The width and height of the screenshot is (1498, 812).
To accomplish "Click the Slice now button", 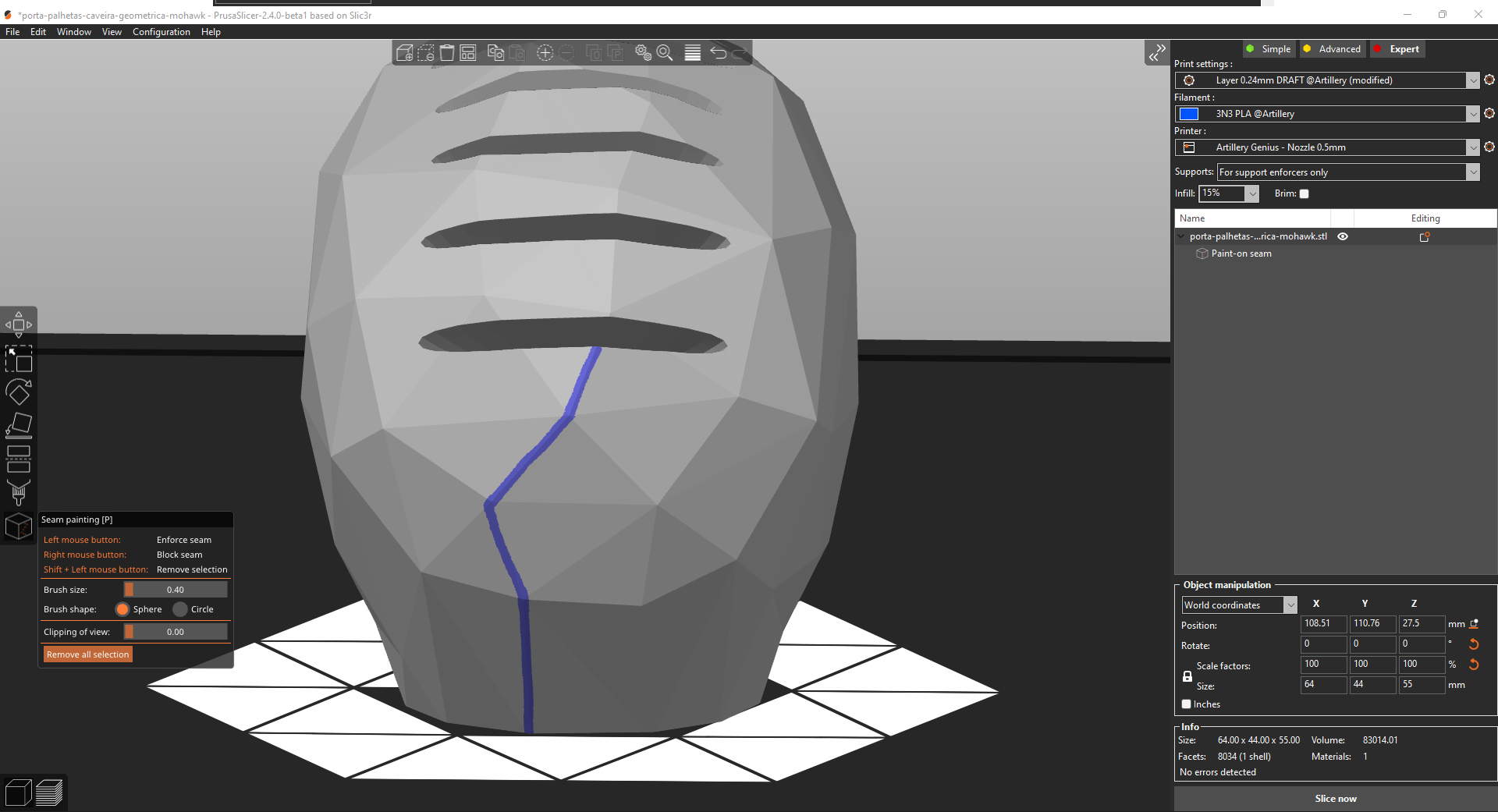I will coord(1336,798).
